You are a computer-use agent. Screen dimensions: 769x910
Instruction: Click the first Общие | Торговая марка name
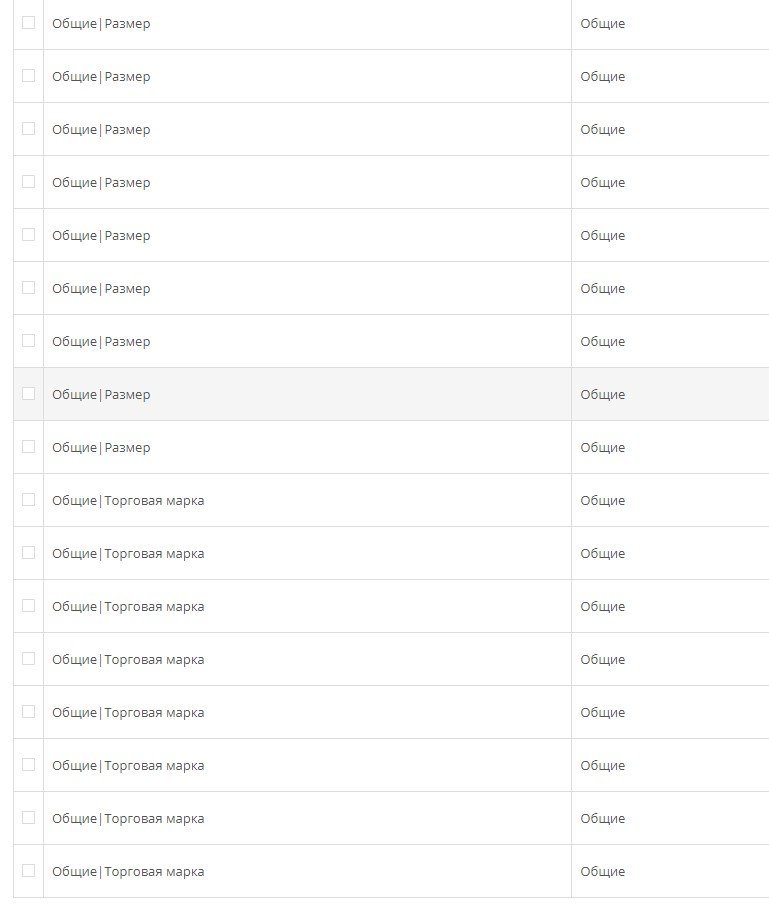[x=128, y=501]
